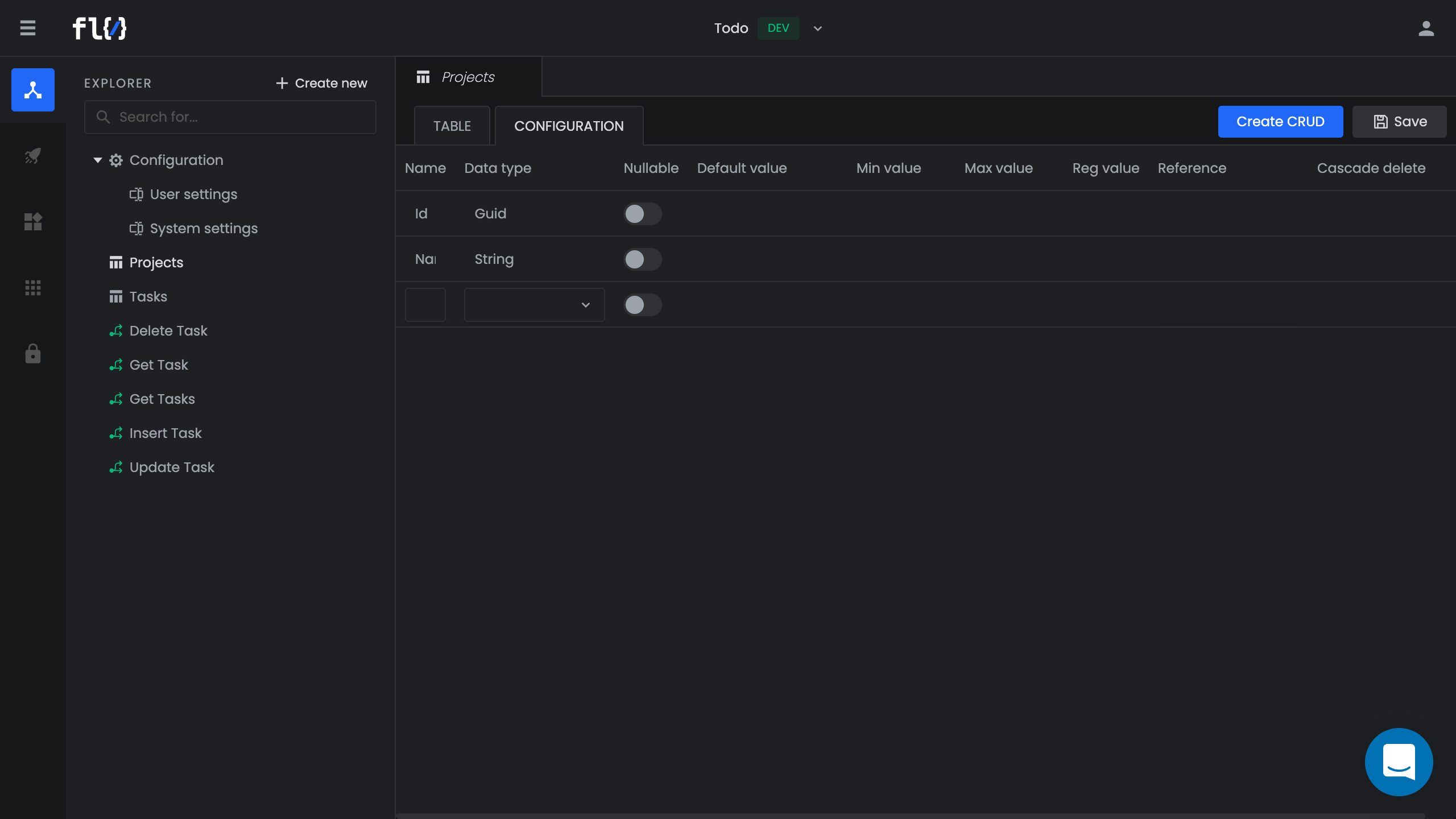Screen dimensions: 1456x819
Task: Select the Projects editor tab
Action: (x=469, y=77)
